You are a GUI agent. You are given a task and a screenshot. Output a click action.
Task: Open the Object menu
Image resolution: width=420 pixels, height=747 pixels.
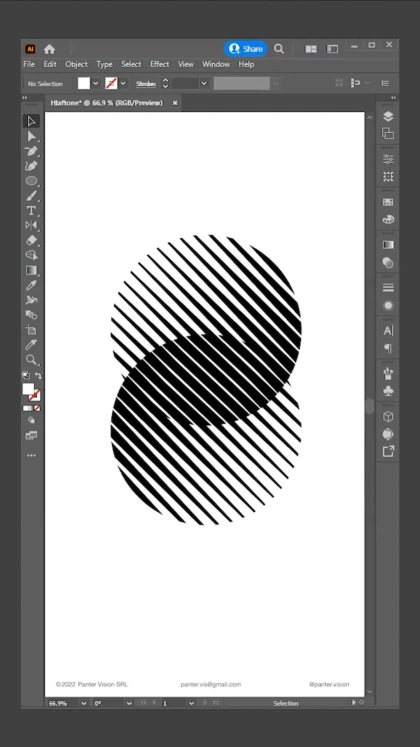coord(76,64)
